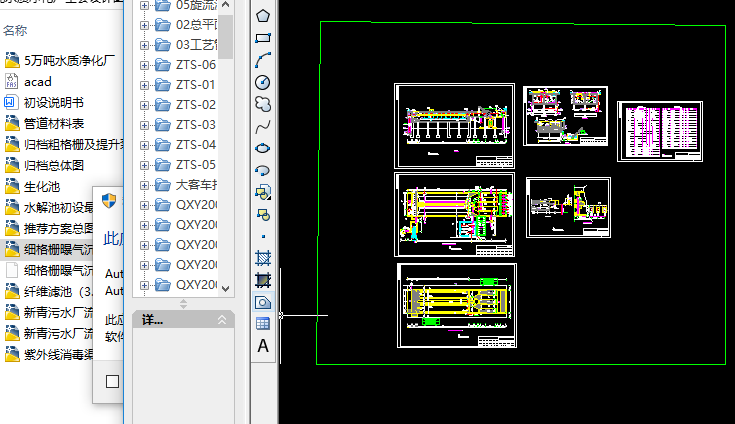Expand the ZTS-04 folder node
Image resolution: width=735 pixels, height=424 pixels.
click(144, 145)
